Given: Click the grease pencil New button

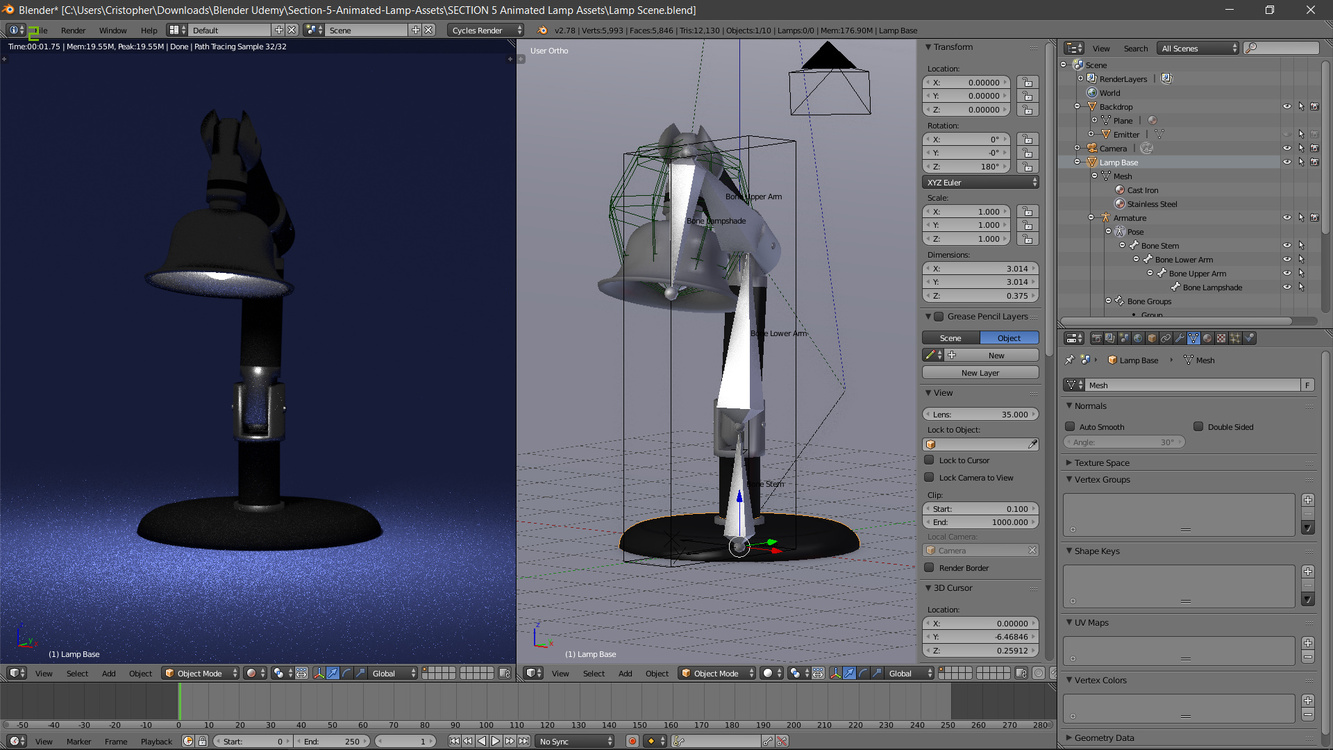Looking at the screenshot, I should tap(996, 355).
